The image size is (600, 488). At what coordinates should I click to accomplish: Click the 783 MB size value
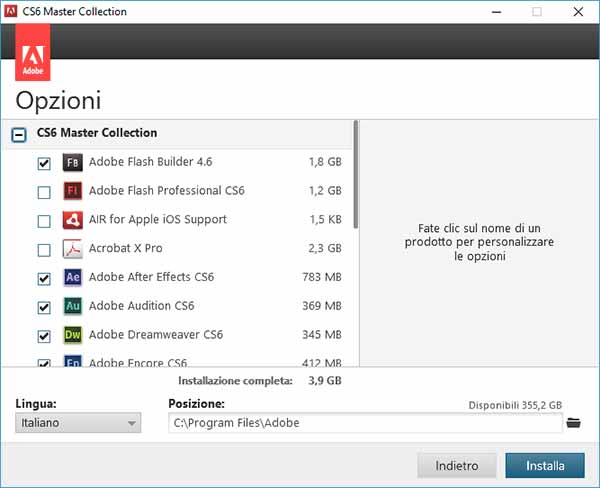pos(322,277)
